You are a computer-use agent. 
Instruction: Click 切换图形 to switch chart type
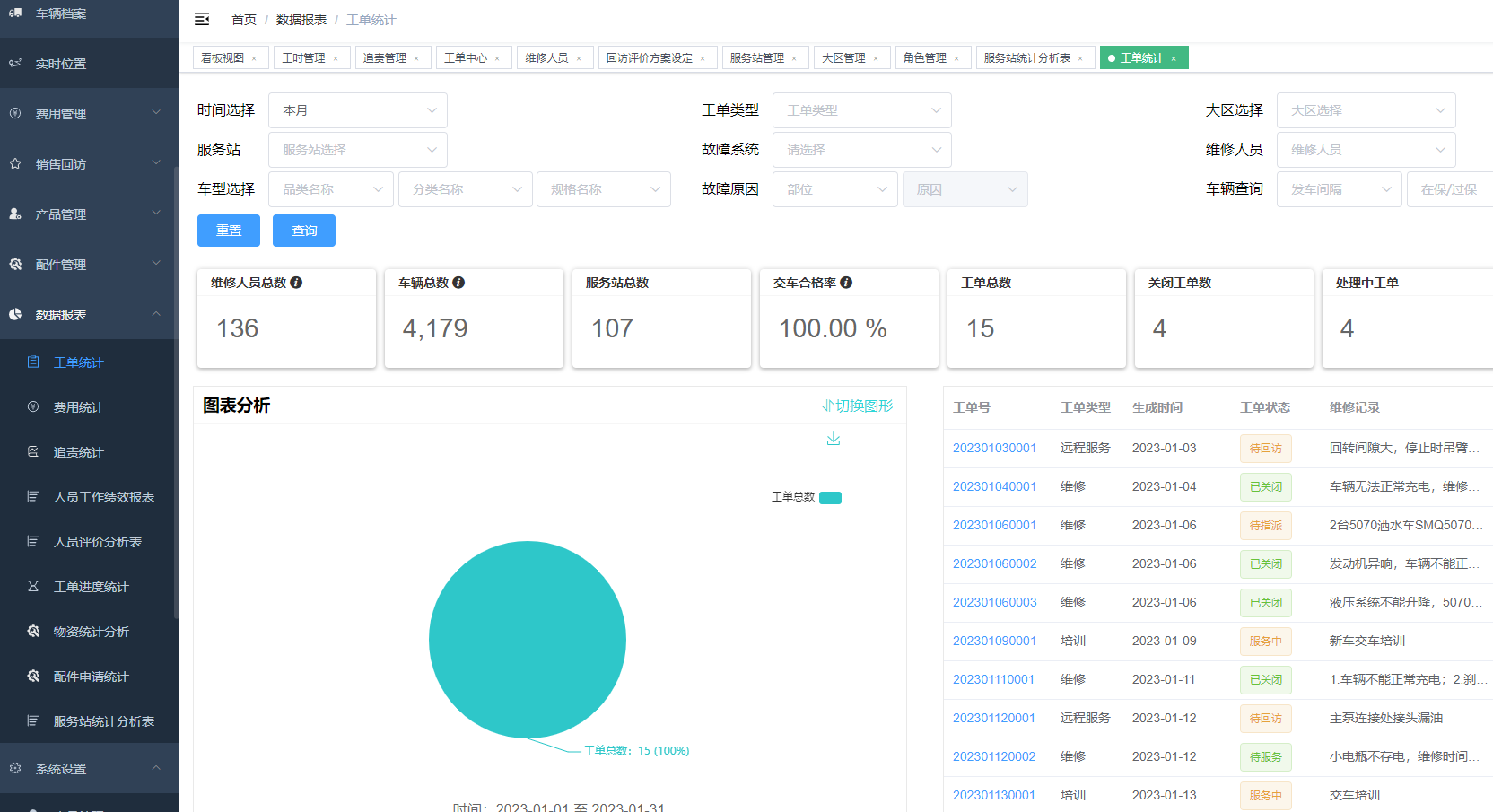pos(858,406)
